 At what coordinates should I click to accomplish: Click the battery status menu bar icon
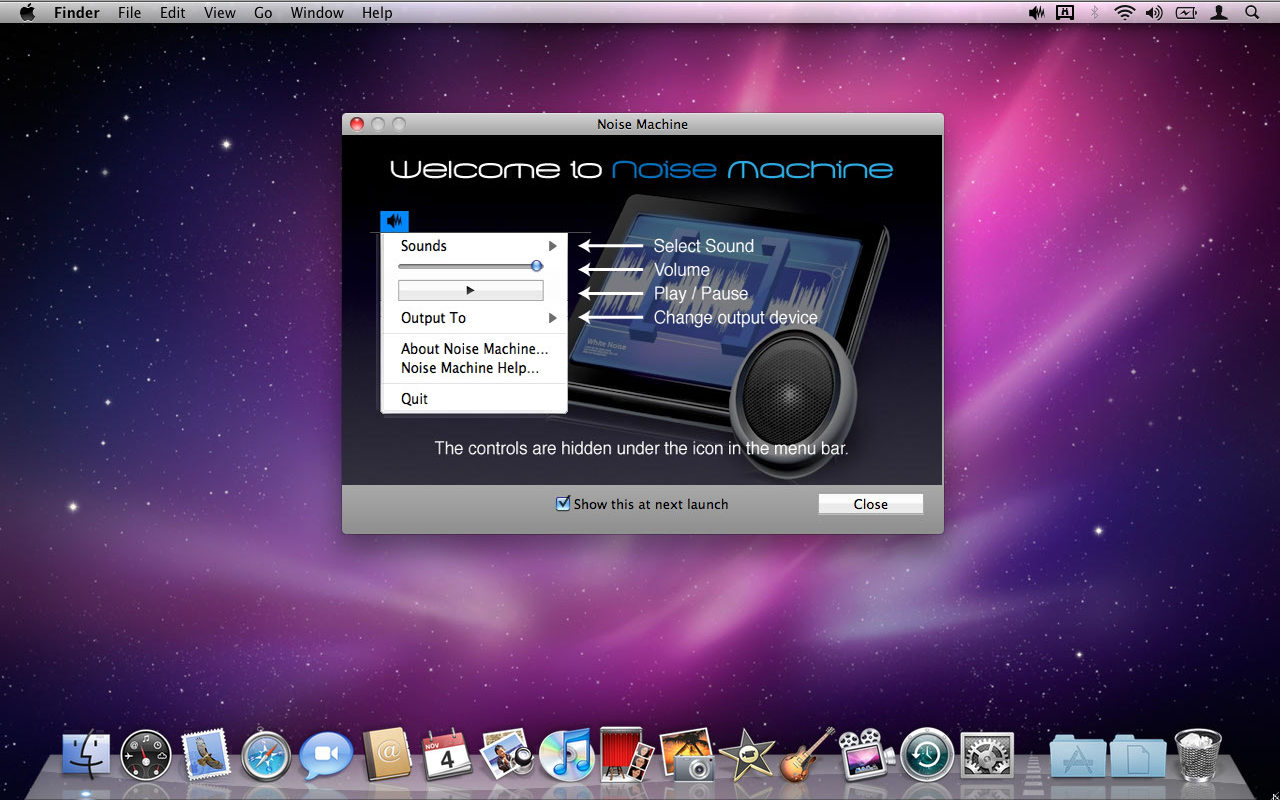coord(1186,13)
